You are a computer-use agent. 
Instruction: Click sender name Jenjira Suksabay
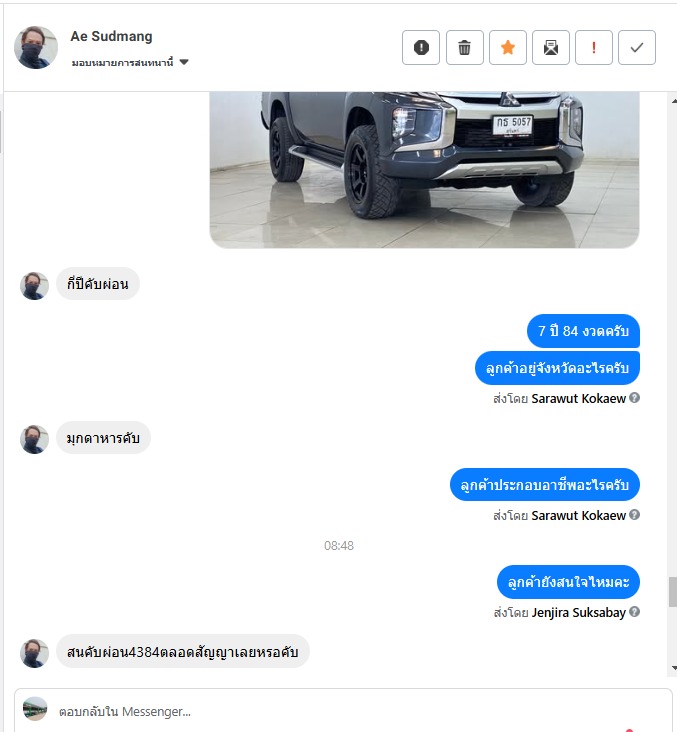coord(578,612)
